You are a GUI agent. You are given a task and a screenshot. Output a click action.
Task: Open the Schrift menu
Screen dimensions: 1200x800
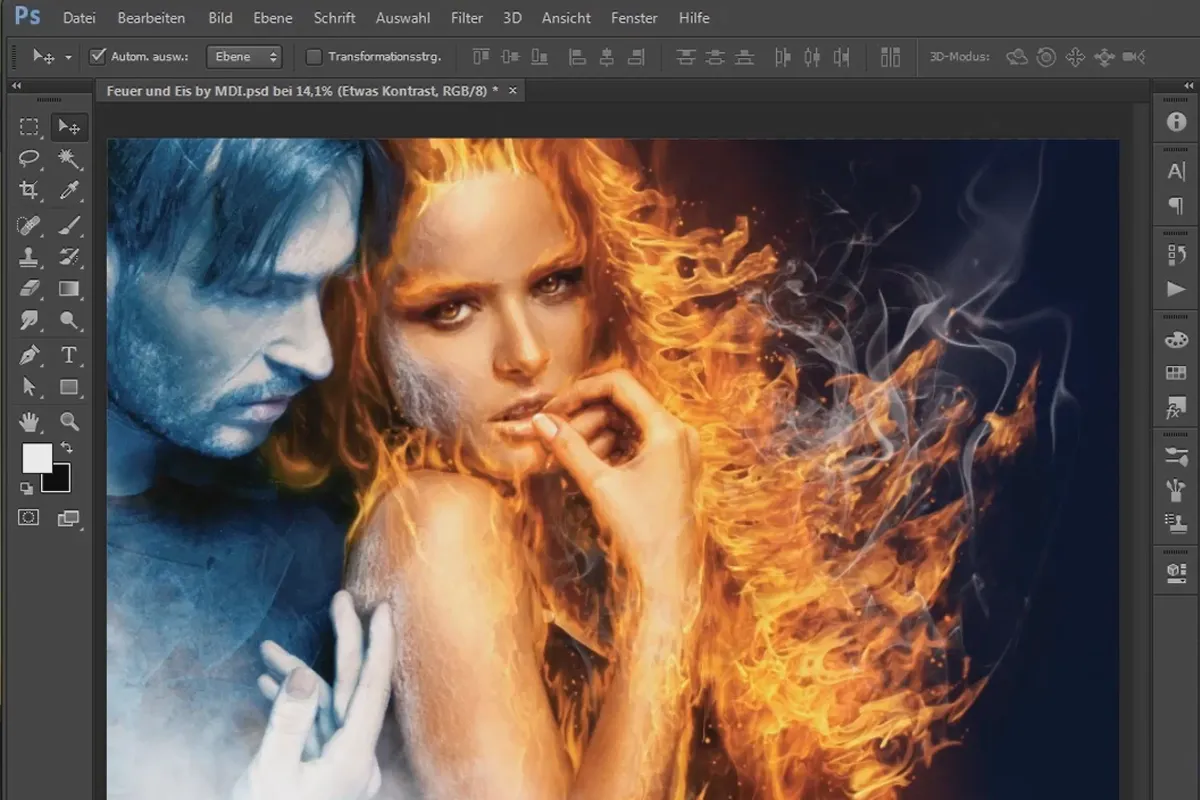click(334, 18)
